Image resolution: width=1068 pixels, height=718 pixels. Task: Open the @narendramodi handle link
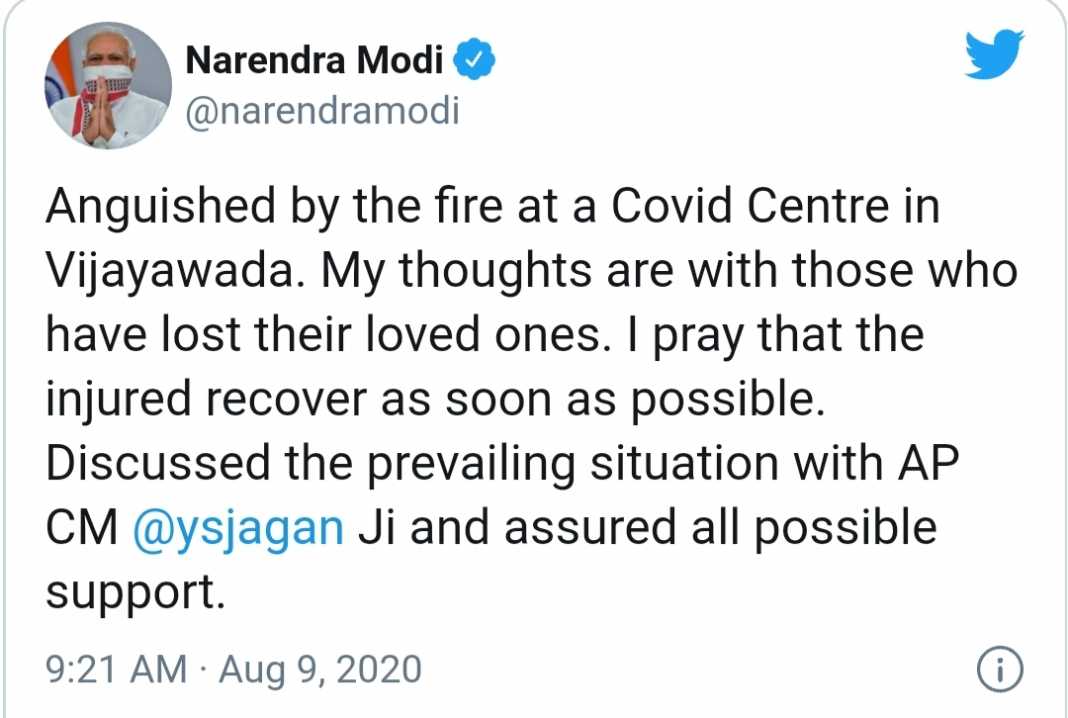pyautogui.click(x=322, y=110)
